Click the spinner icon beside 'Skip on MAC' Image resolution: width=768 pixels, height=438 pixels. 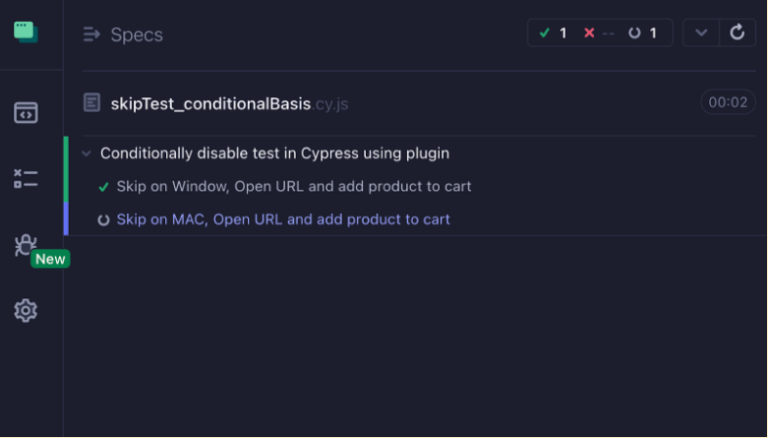click(x=104, y=220)
